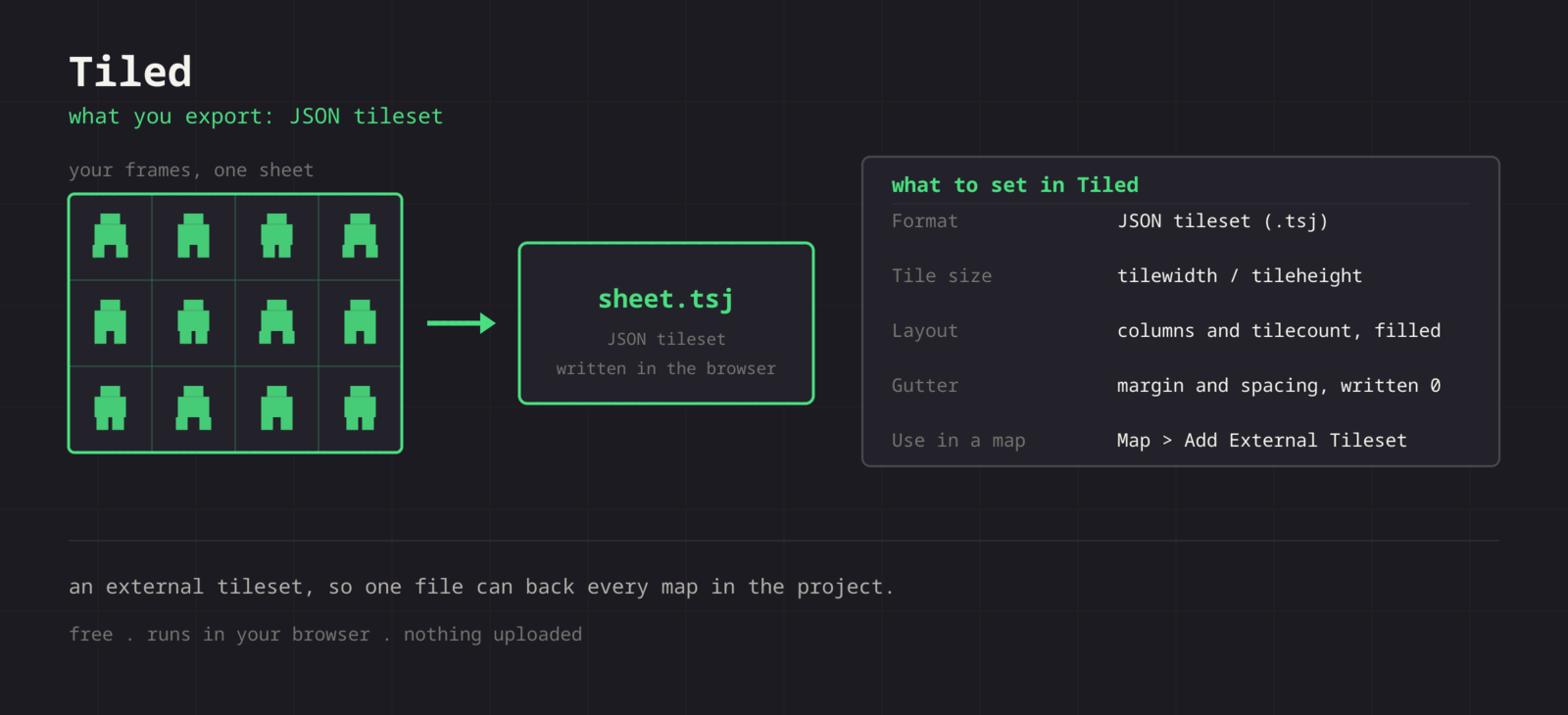Select the sprite frame in row 2, column 3
This screenshot has width=1568, height=715.
[277, 323]
